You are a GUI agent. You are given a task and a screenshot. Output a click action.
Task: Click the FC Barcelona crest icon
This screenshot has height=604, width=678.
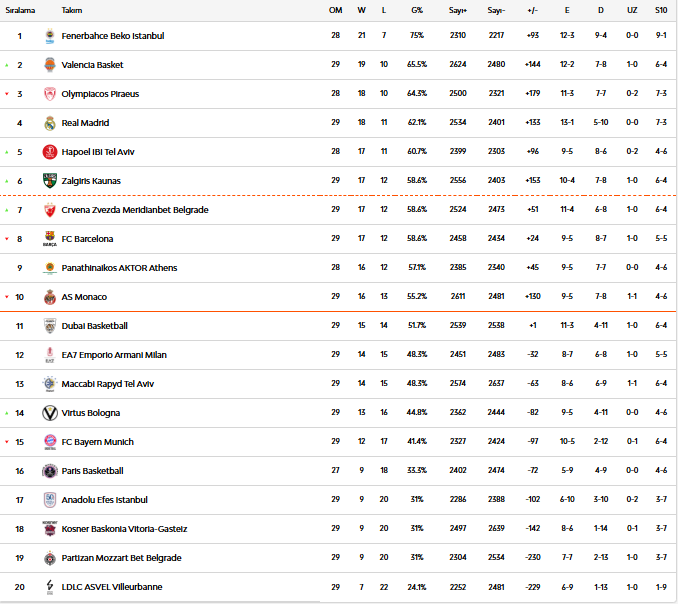(x=50, y=239)
